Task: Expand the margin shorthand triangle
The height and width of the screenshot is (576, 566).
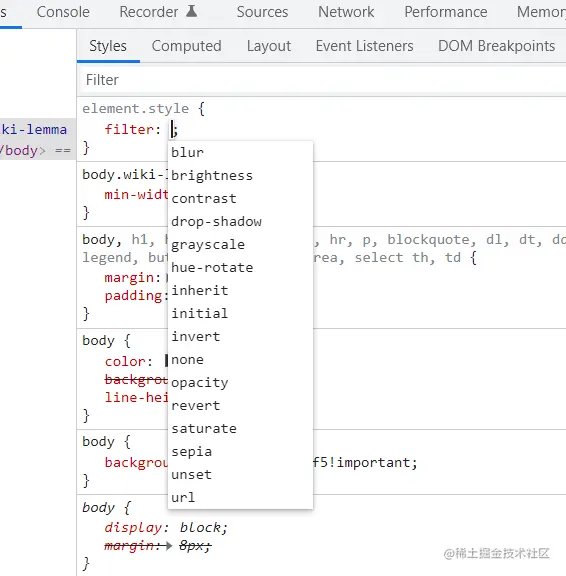Action: tap(169, 546)
